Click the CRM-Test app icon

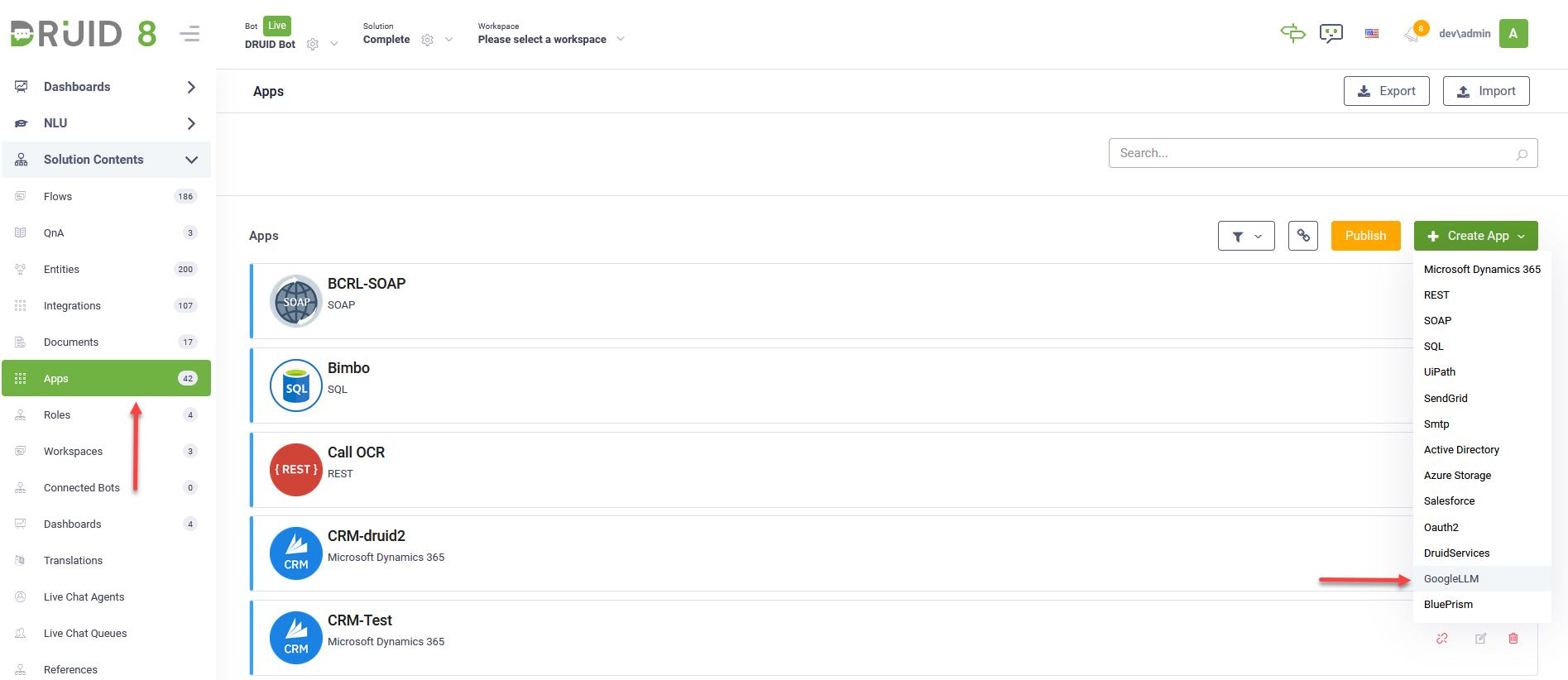296,638
